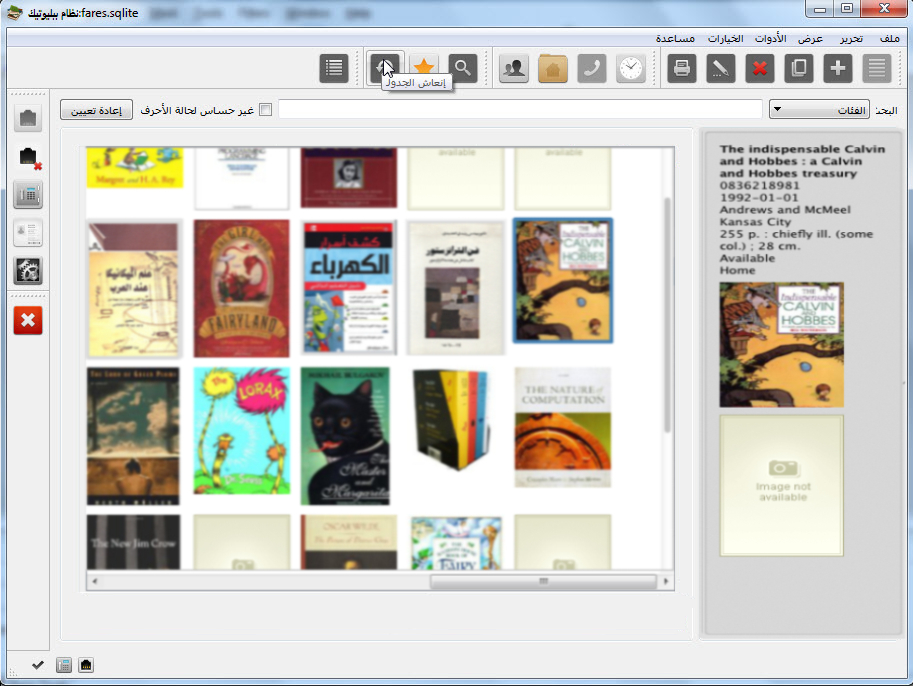Click the ID card sidebar icon
Viewport: 913px width, 686px height.
pos(28,233)
